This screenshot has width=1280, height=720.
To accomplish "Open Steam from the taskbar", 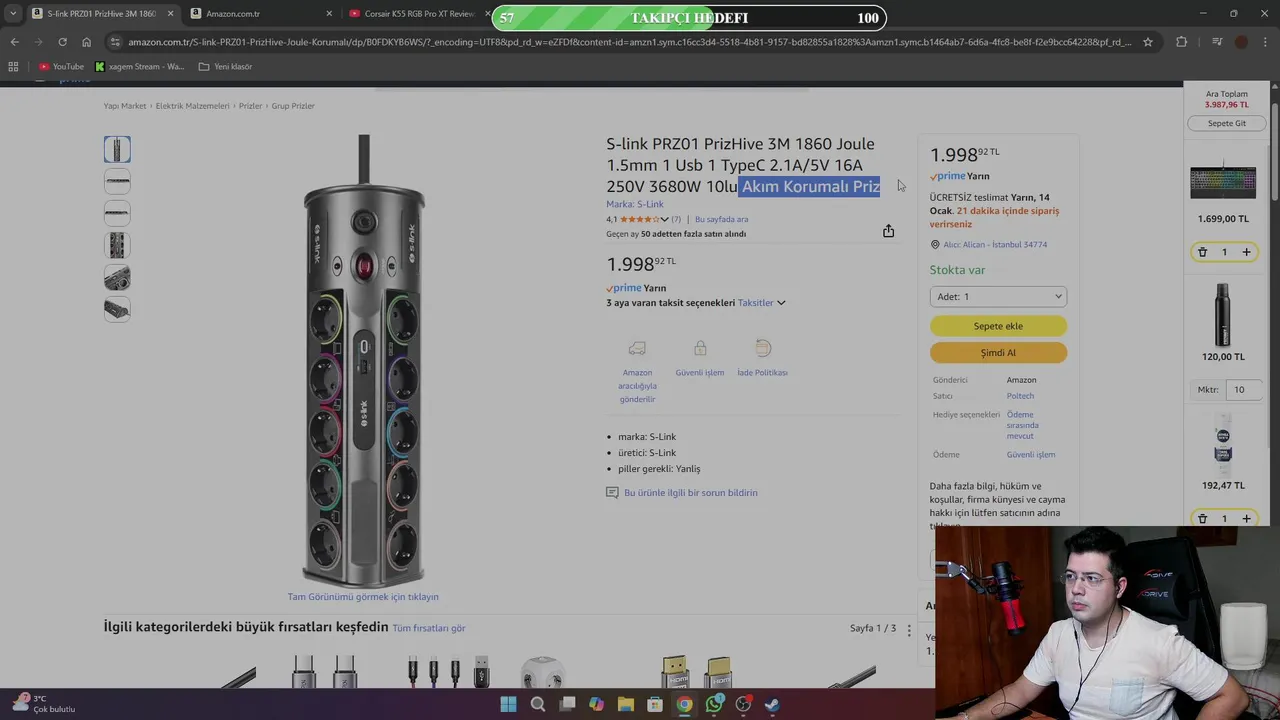I will 772,704.
